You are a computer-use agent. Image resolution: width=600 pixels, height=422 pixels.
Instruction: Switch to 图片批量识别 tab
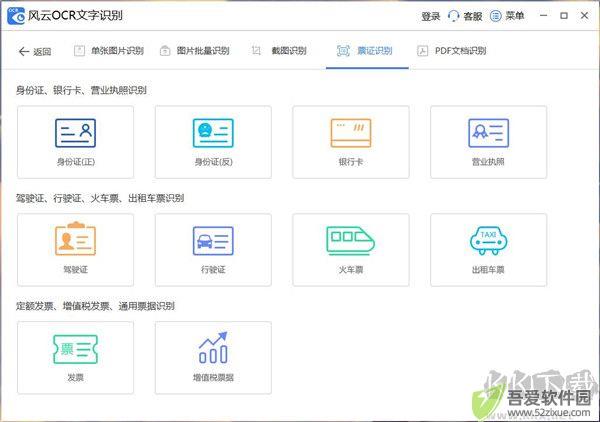coord(203,51)
